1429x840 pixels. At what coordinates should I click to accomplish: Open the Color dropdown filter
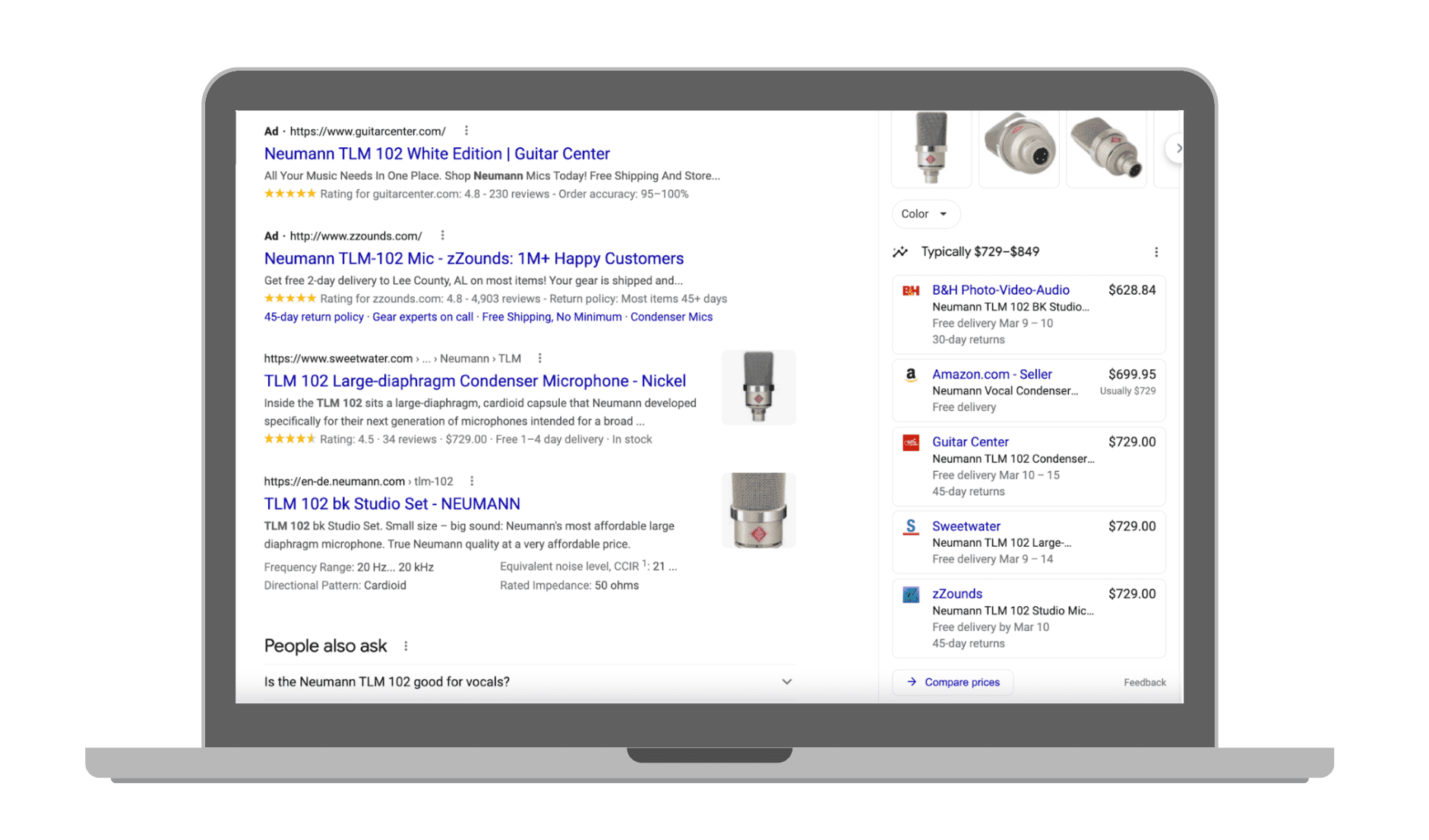coord(925,214)
